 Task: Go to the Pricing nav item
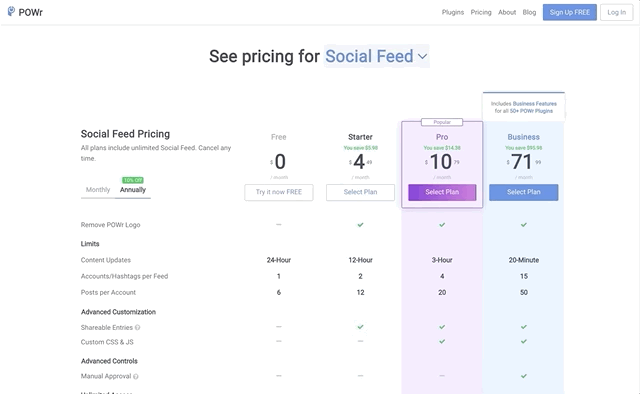point(481,12)
